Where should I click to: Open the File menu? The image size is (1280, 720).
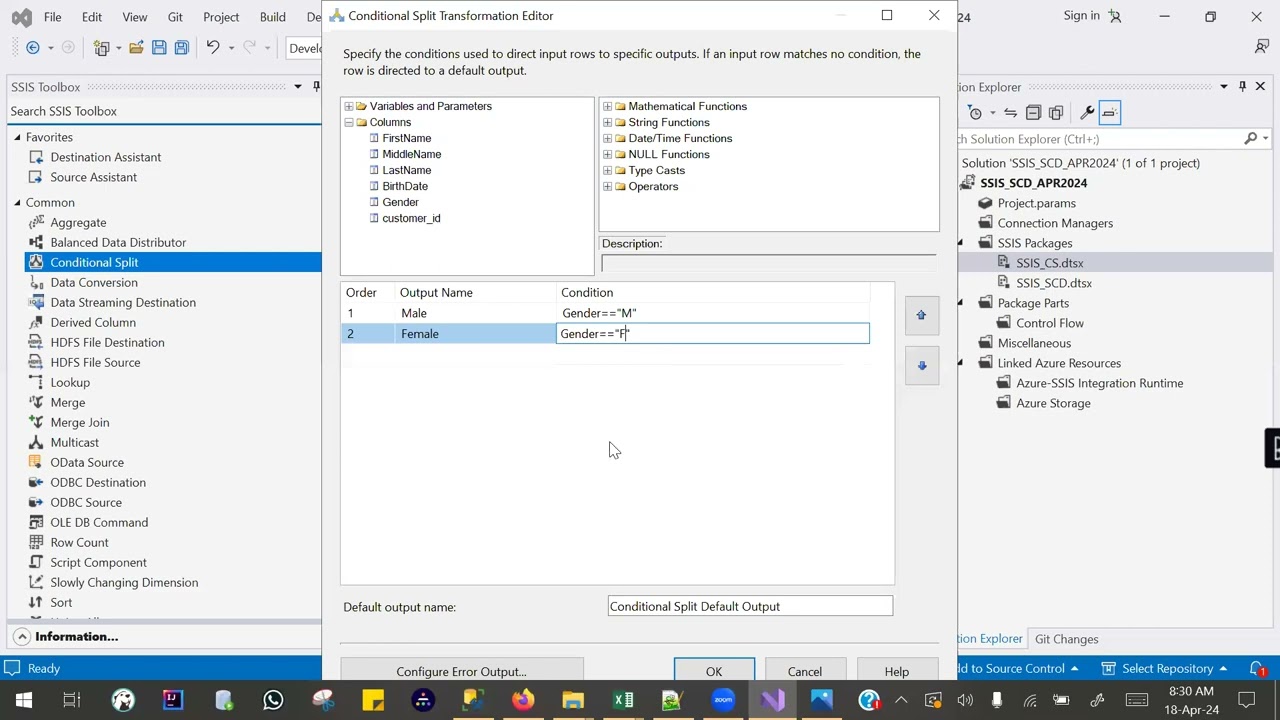tap(53, 17)
